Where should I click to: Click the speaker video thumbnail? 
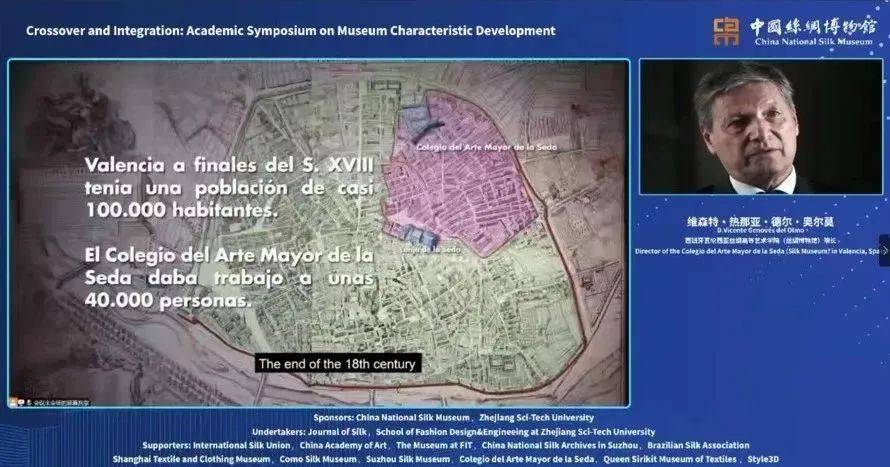point(759,127)
